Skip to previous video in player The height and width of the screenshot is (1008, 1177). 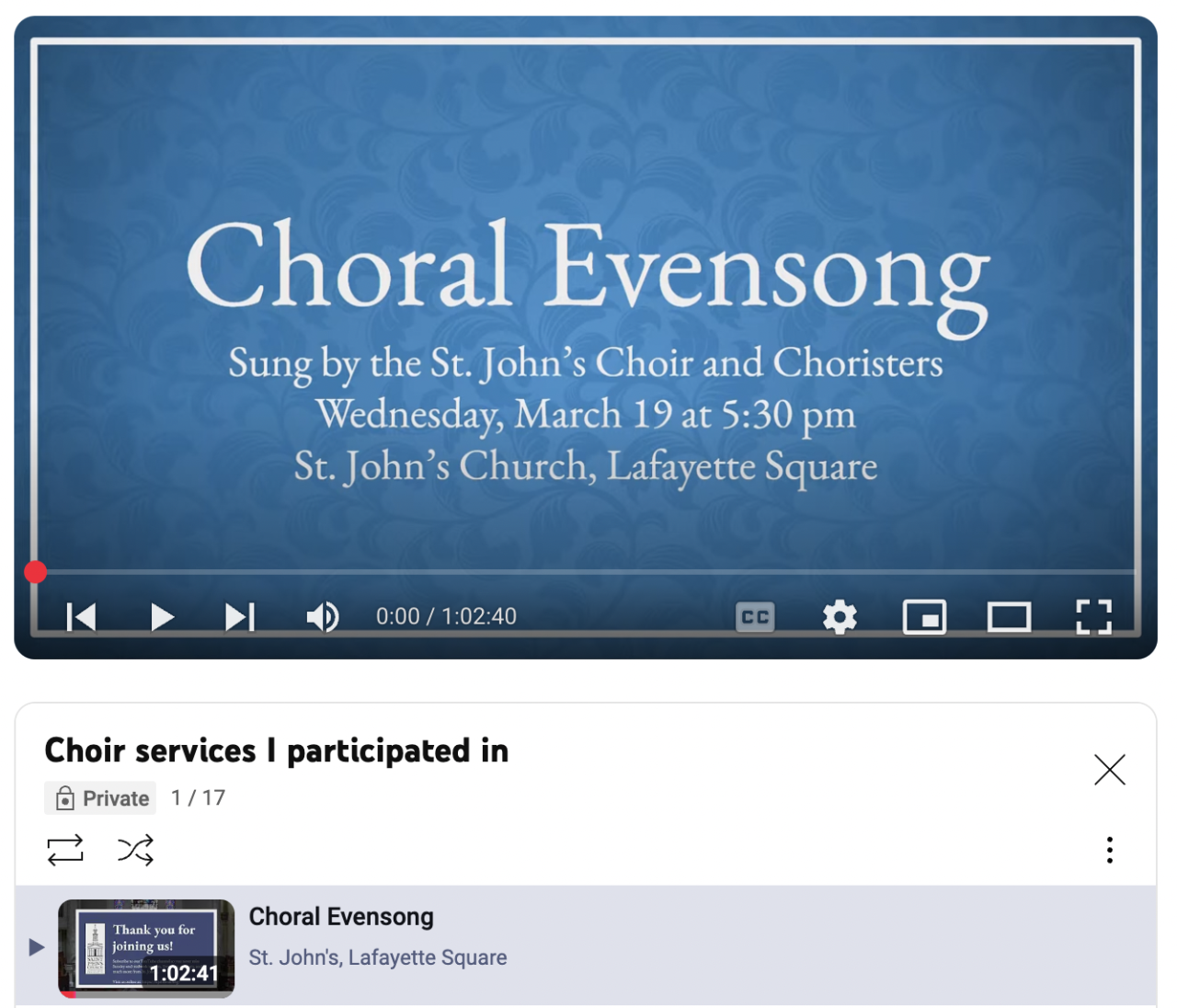coord(81,617)
